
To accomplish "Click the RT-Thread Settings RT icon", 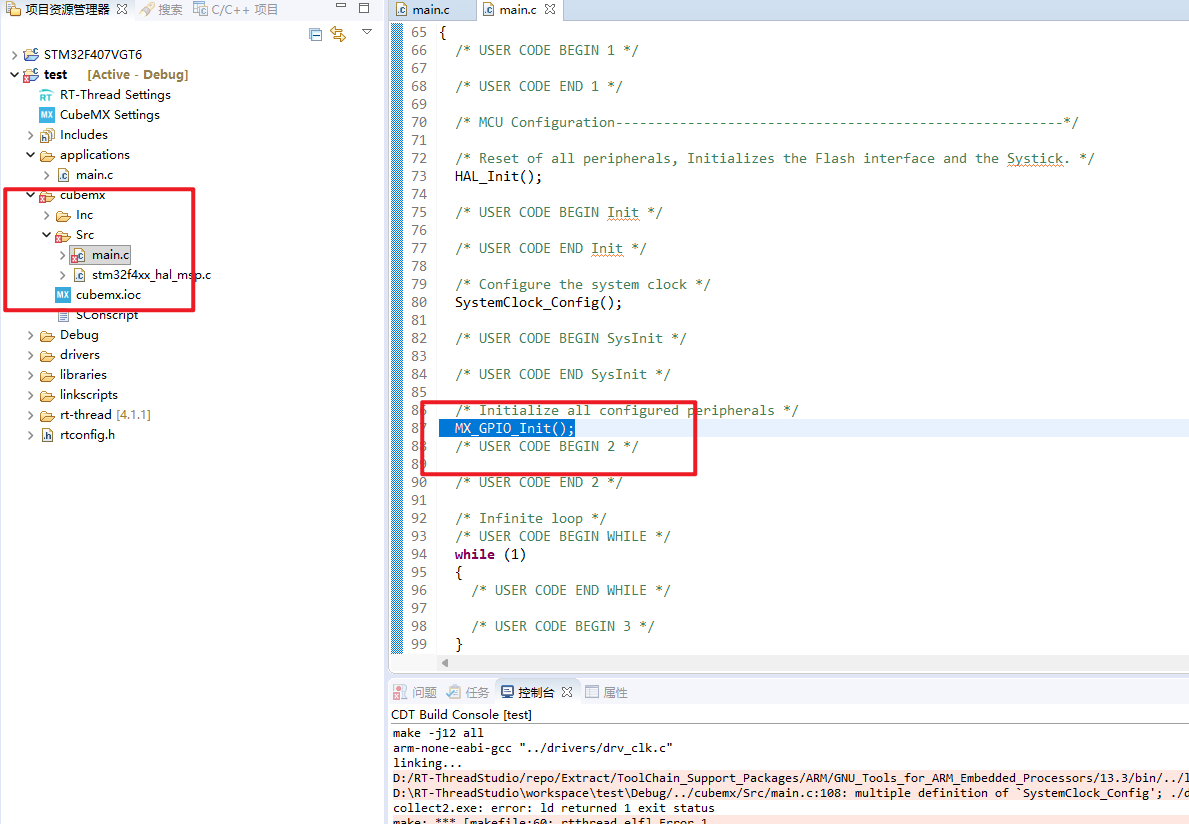I will [x=46, y=96].
